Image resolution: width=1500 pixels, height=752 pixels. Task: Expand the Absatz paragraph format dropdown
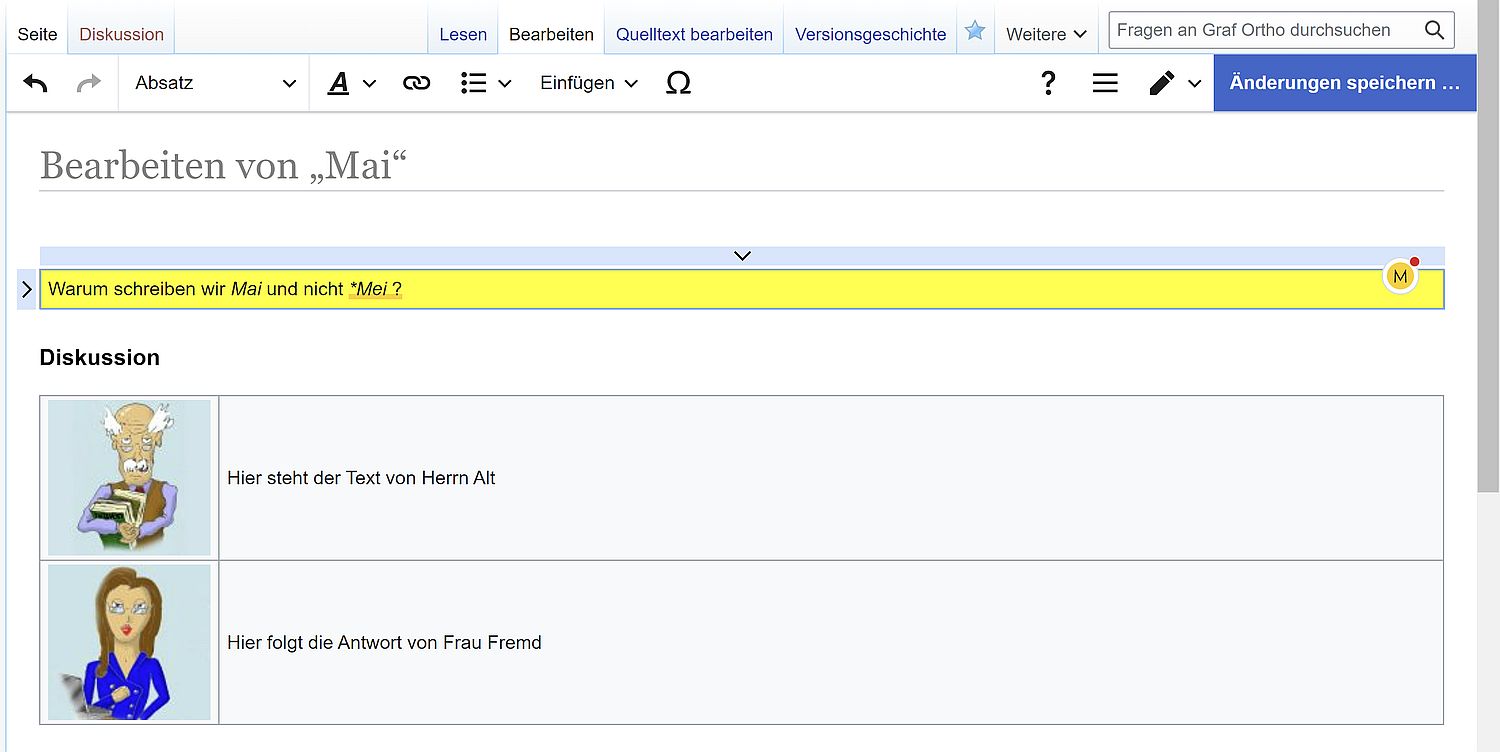(x=215, y=83)
